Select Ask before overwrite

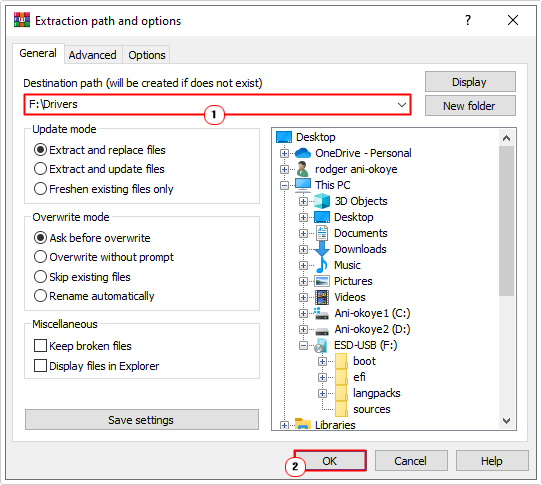92,238
